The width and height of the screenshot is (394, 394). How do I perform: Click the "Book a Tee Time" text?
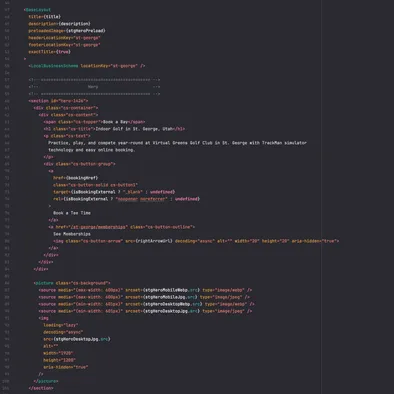click(72, 213)
